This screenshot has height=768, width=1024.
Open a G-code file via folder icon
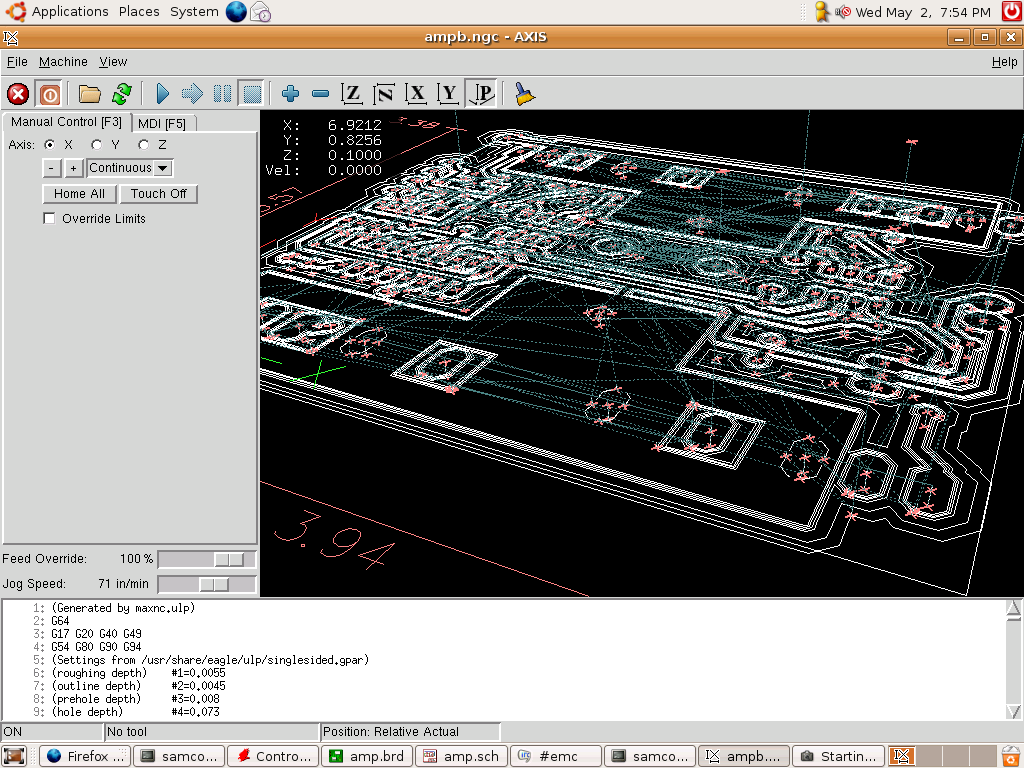pos(89,94)
